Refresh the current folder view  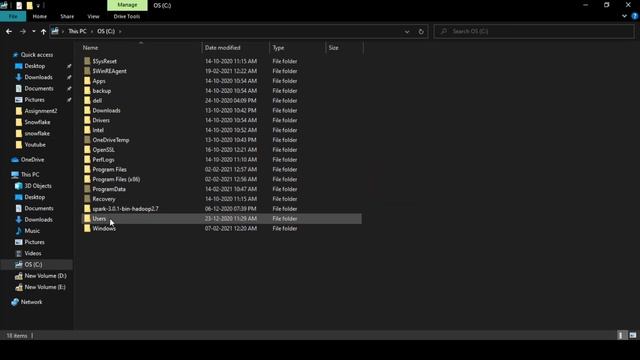coord(421,31)
